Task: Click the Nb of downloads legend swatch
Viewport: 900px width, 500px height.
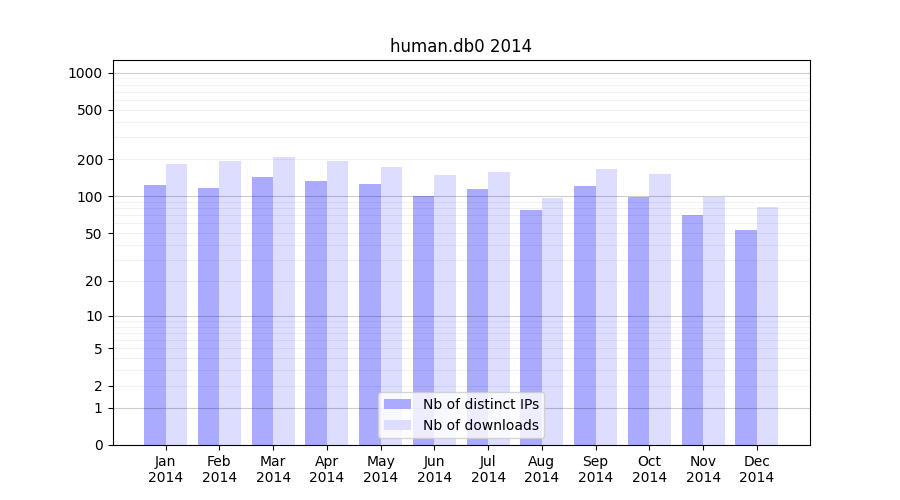Action: pyautogui.click(x=397, y=425)
